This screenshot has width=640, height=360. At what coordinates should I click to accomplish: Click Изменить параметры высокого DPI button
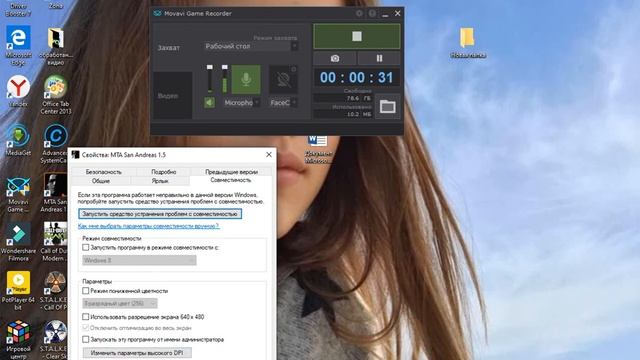point(137,353)
